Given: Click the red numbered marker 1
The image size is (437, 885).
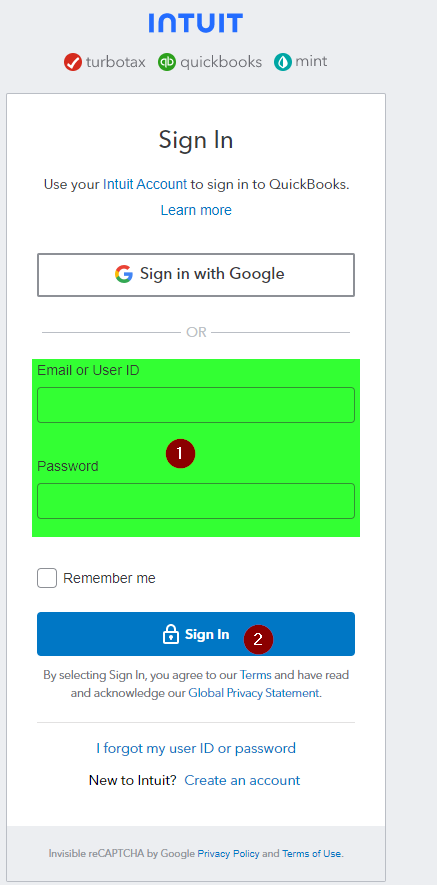Looking at the screenshot, I should [180, 453].
